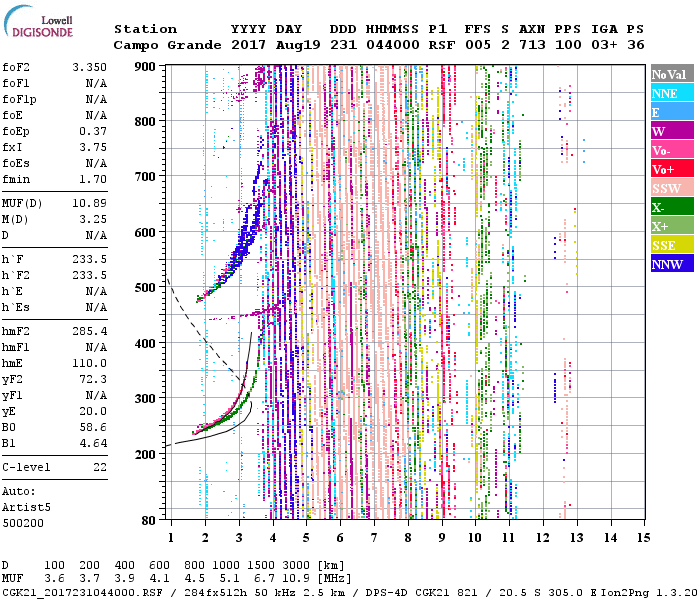Click the Campo Grande station name

click(x=167, y=45)
